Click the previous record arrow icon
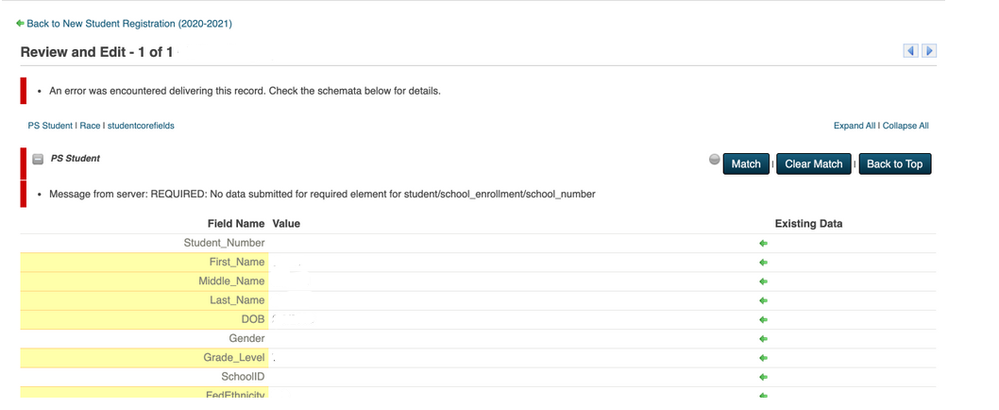 pos(911,51)
